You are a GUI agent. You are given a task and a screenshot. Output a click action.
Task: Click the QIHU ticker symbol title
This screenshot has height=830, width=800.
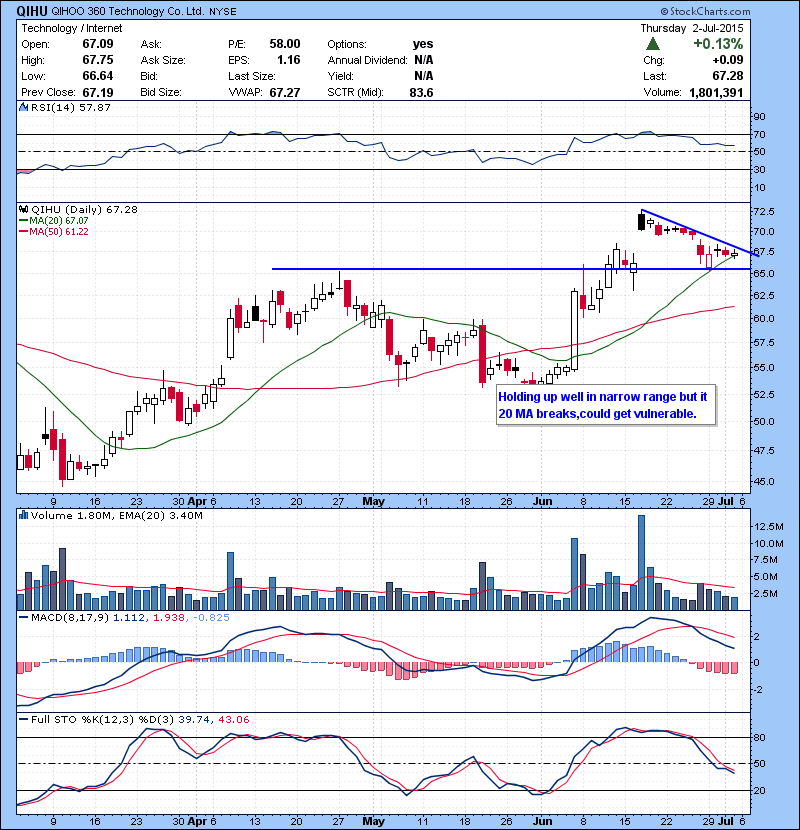point(32,11)
